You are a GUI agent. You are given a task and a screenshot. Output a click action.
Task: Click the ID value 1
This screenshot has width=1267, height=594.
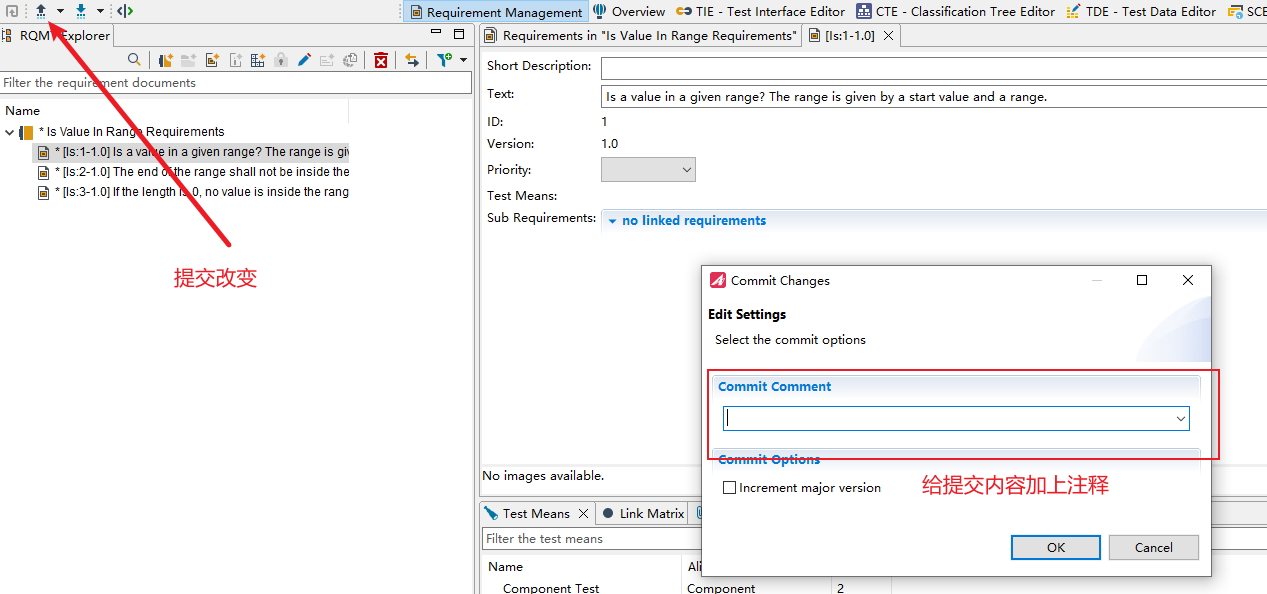[x=604, y=121]
